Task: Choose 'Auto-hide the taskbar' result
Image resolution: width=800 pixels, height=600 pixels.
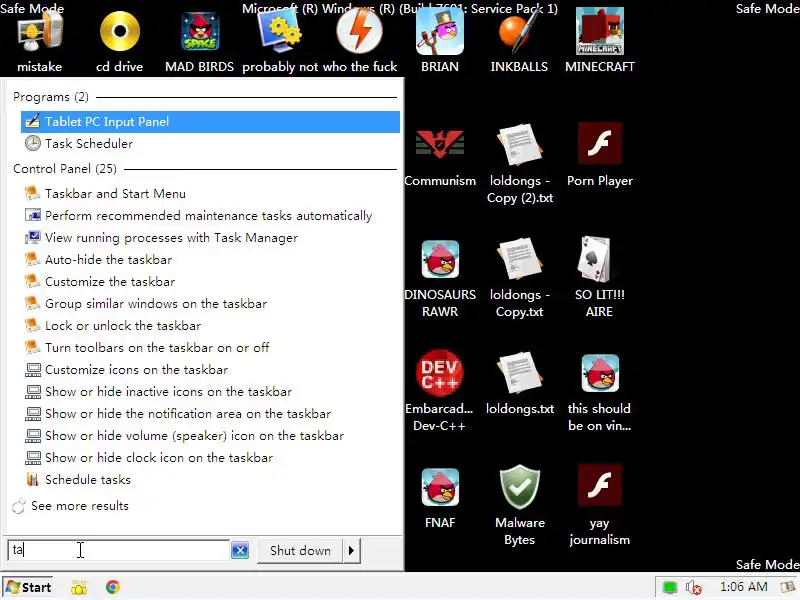Action: pyautogui.click(x=210, y=260)
